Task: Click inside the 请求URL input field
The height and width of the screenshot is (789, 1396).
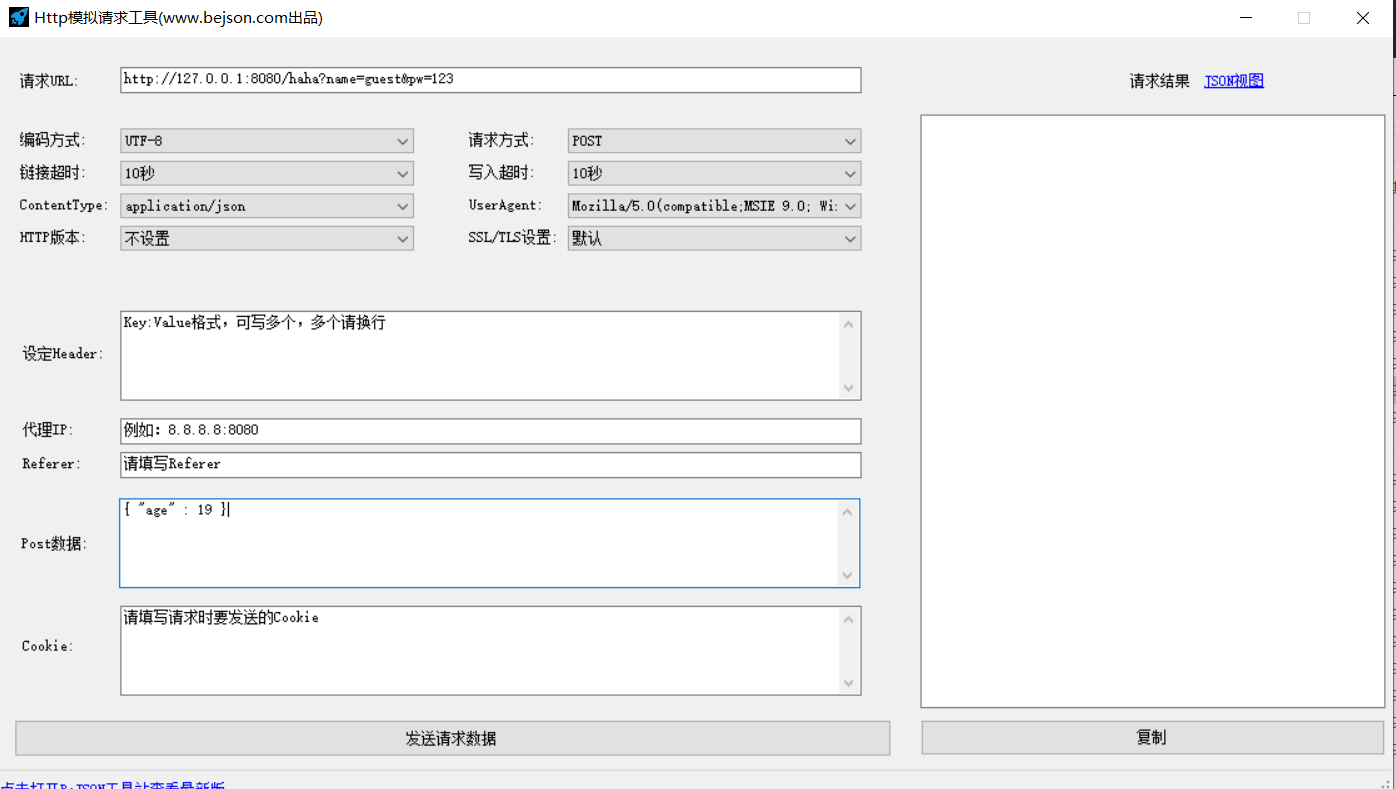Action: [x=490, y=80]
